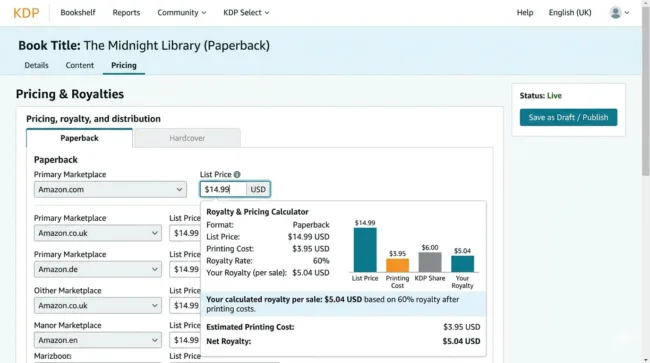Click the Your Royalty (per sale) row
The height and width of the screenshot is (363, 650).
[268, 273]
